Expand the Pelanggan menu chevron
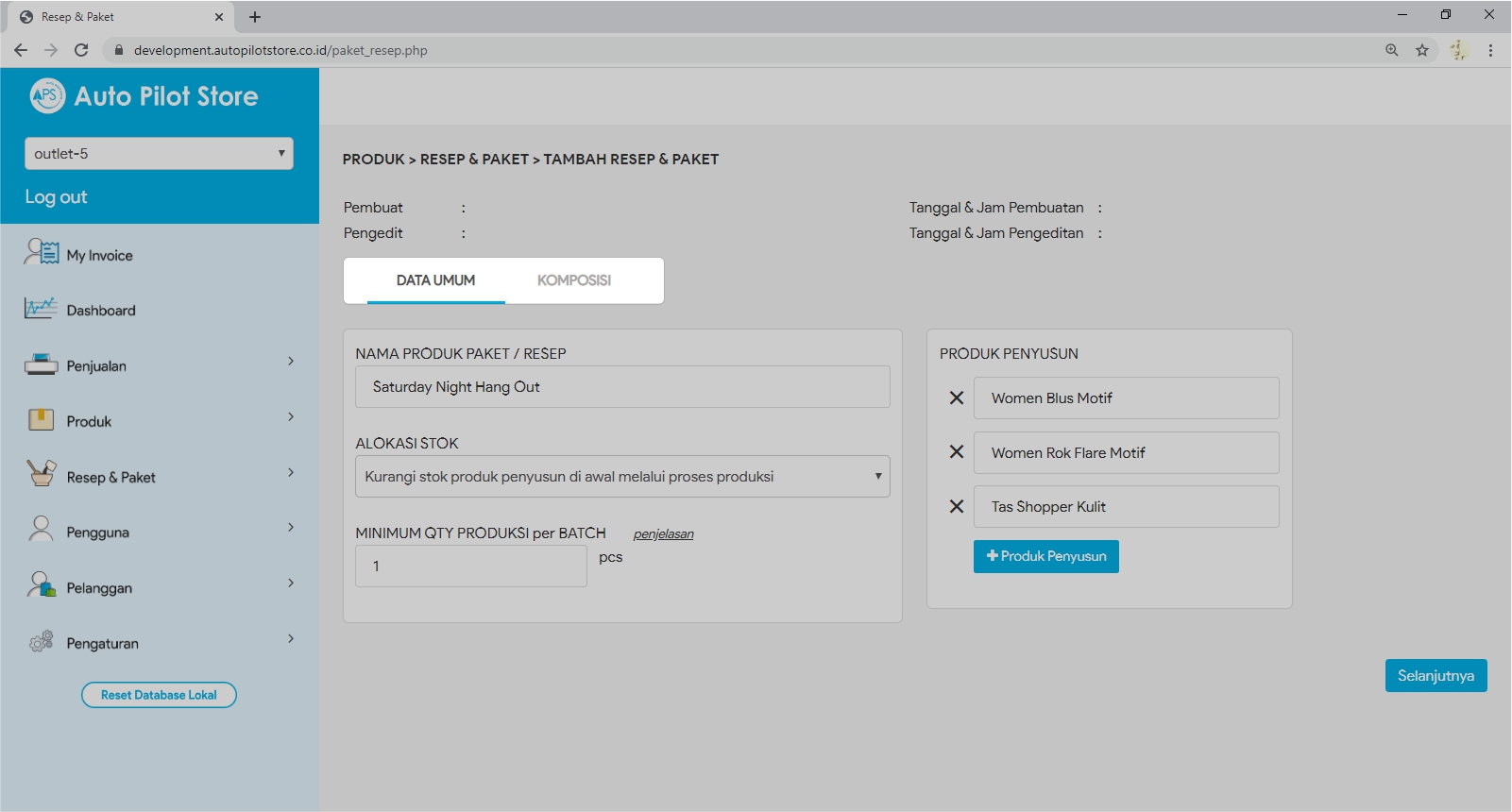This screenshot has height=812, width=1512. point(291,584)
